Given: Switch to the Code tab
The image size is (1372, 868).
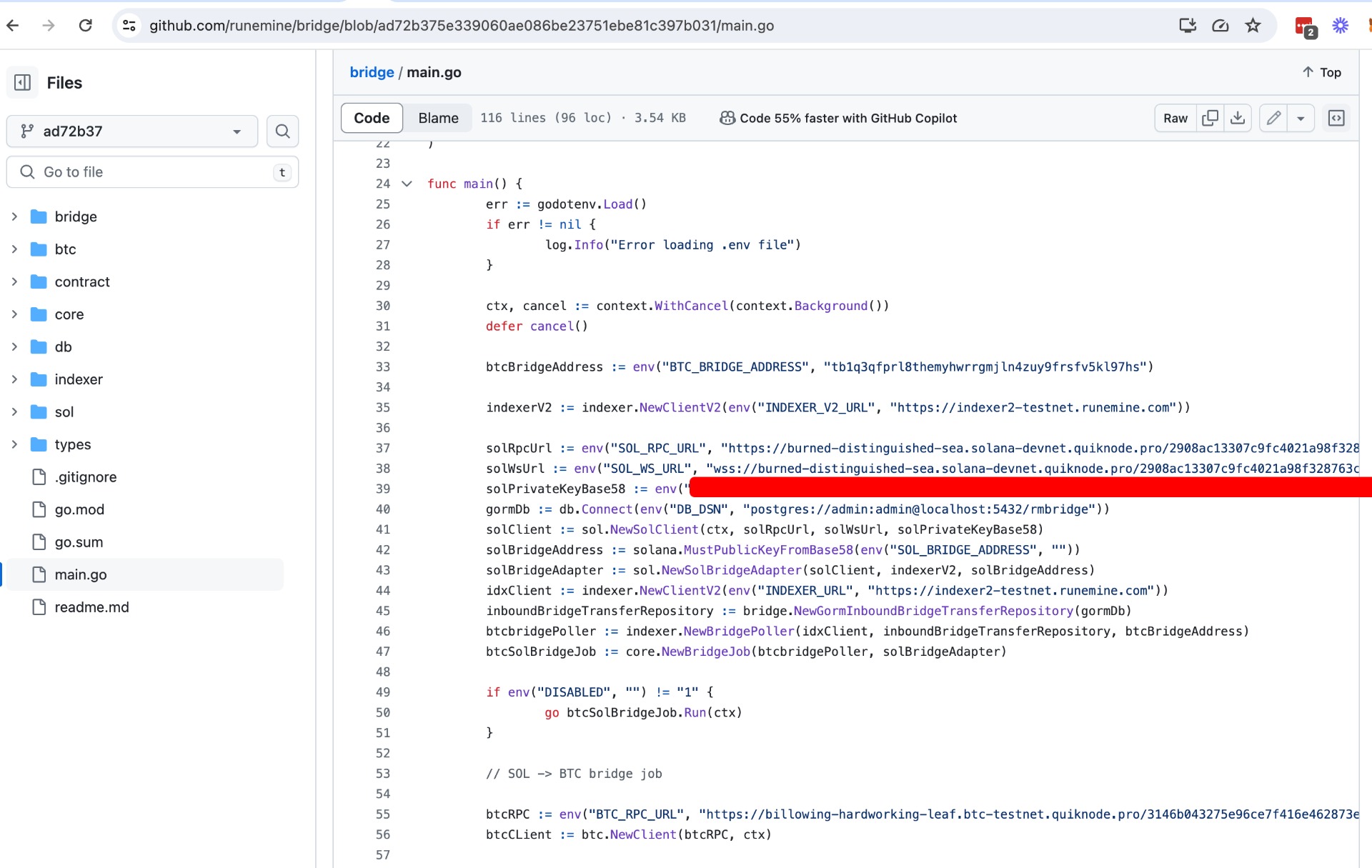Looking at the screenshot, I should [x=372, y=118].
